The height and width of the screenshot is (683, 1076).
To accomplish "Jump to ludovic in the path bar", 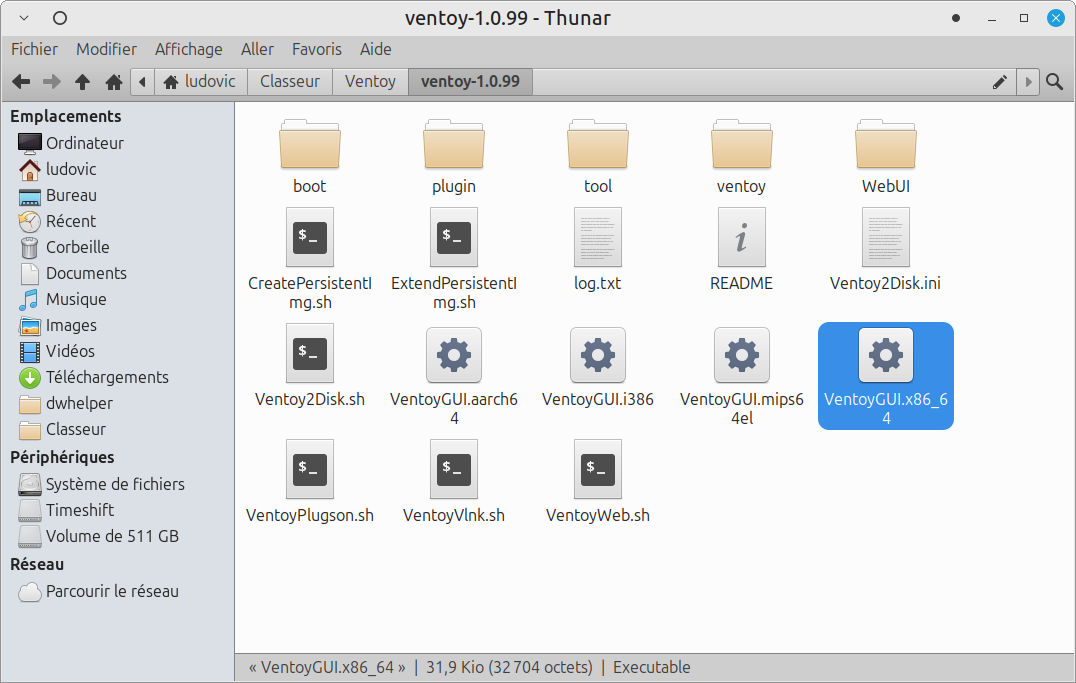I will pyautogui.click(x=200, y=82).
